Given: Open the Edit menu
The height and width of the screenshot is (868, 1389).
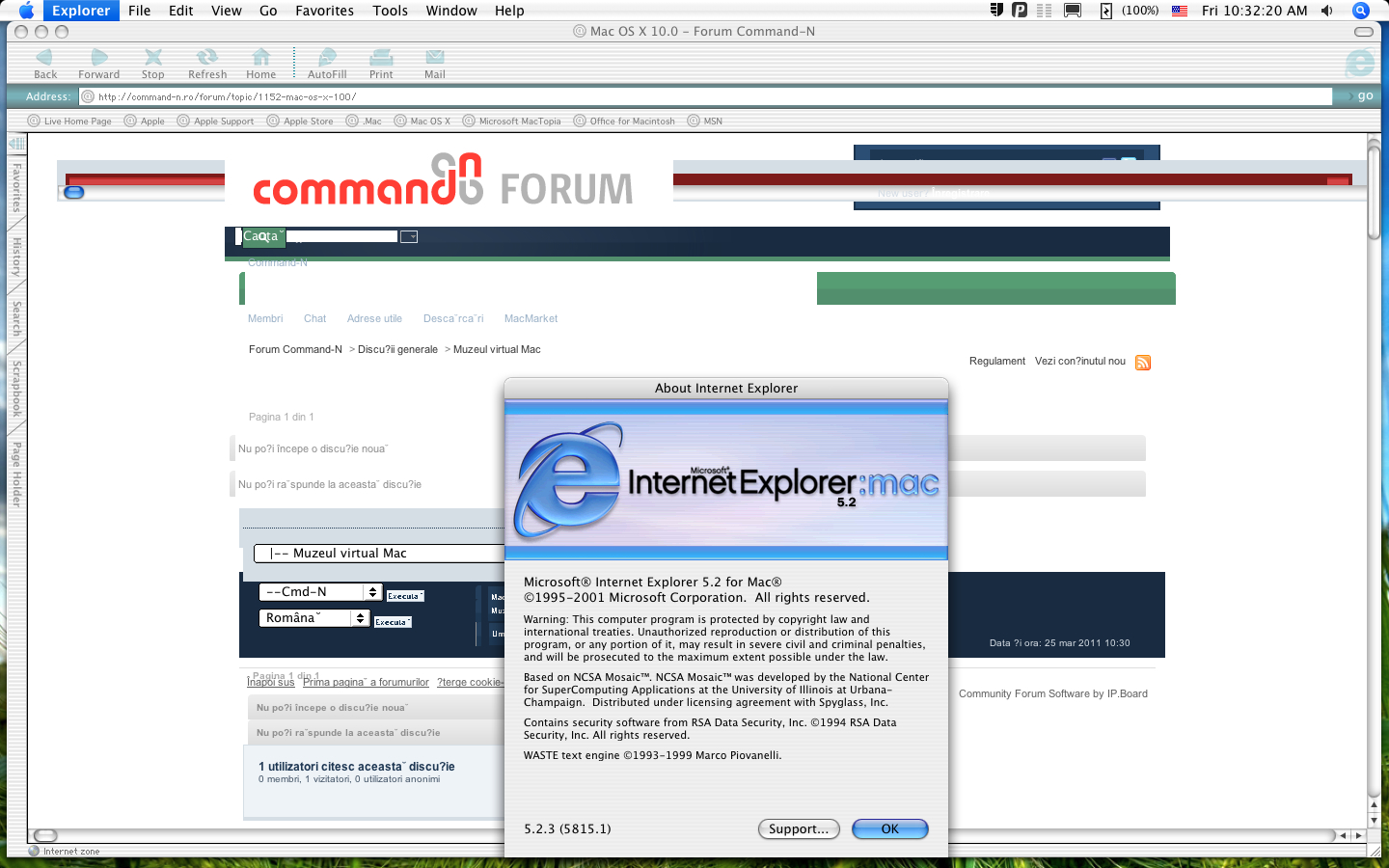Looking at the screenshot, I should [x=180, y=11].
